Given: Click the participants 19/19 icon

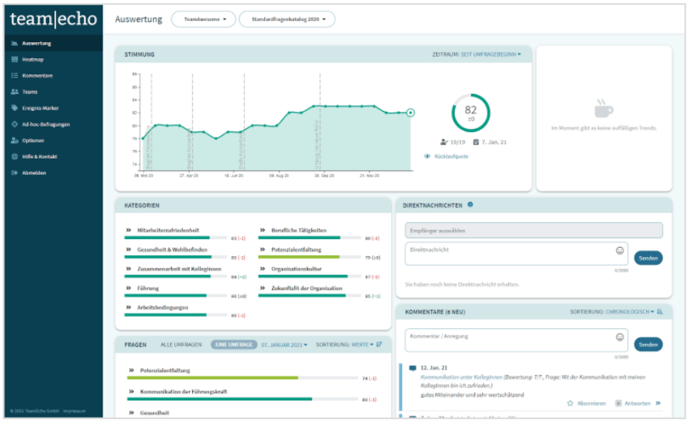Looking at the screenshot, I should (x=444, y=142).
